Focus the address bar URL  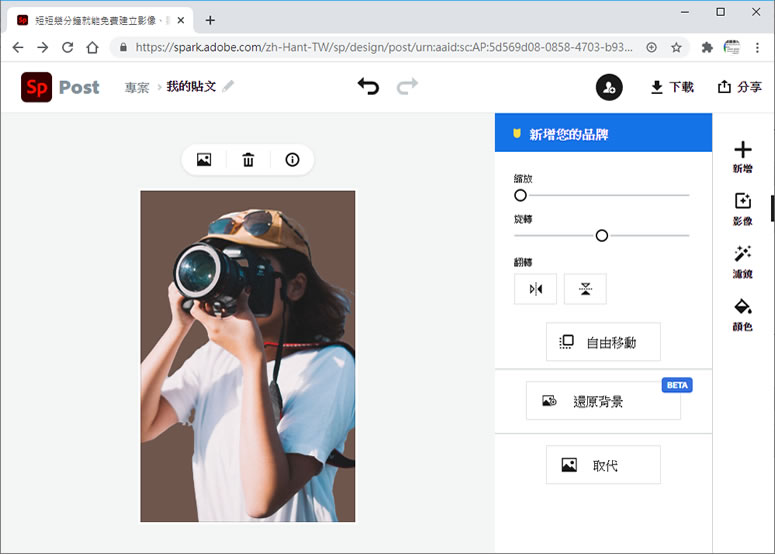[384, 47]
